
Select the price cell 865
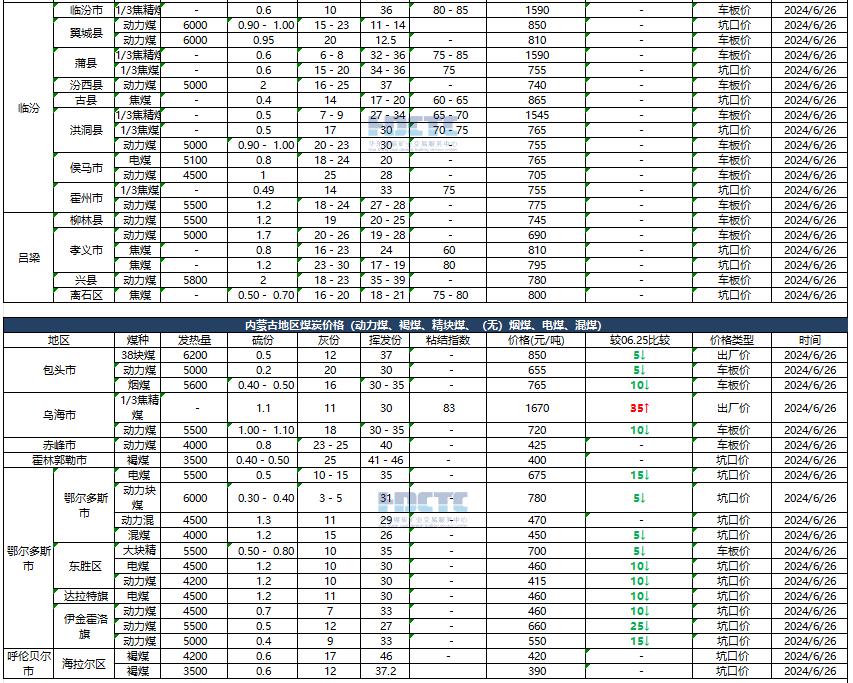point(536,100)
